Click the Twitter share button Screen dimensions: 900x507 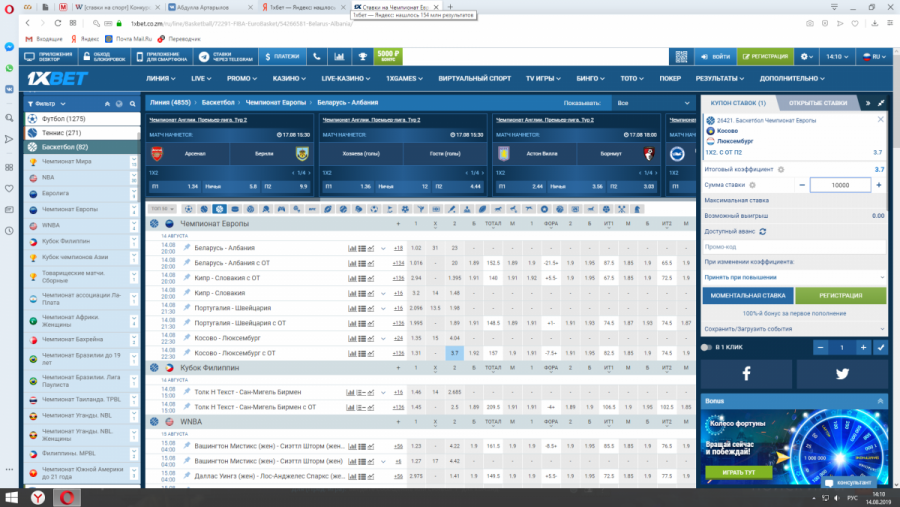click(x=840, y=373)
